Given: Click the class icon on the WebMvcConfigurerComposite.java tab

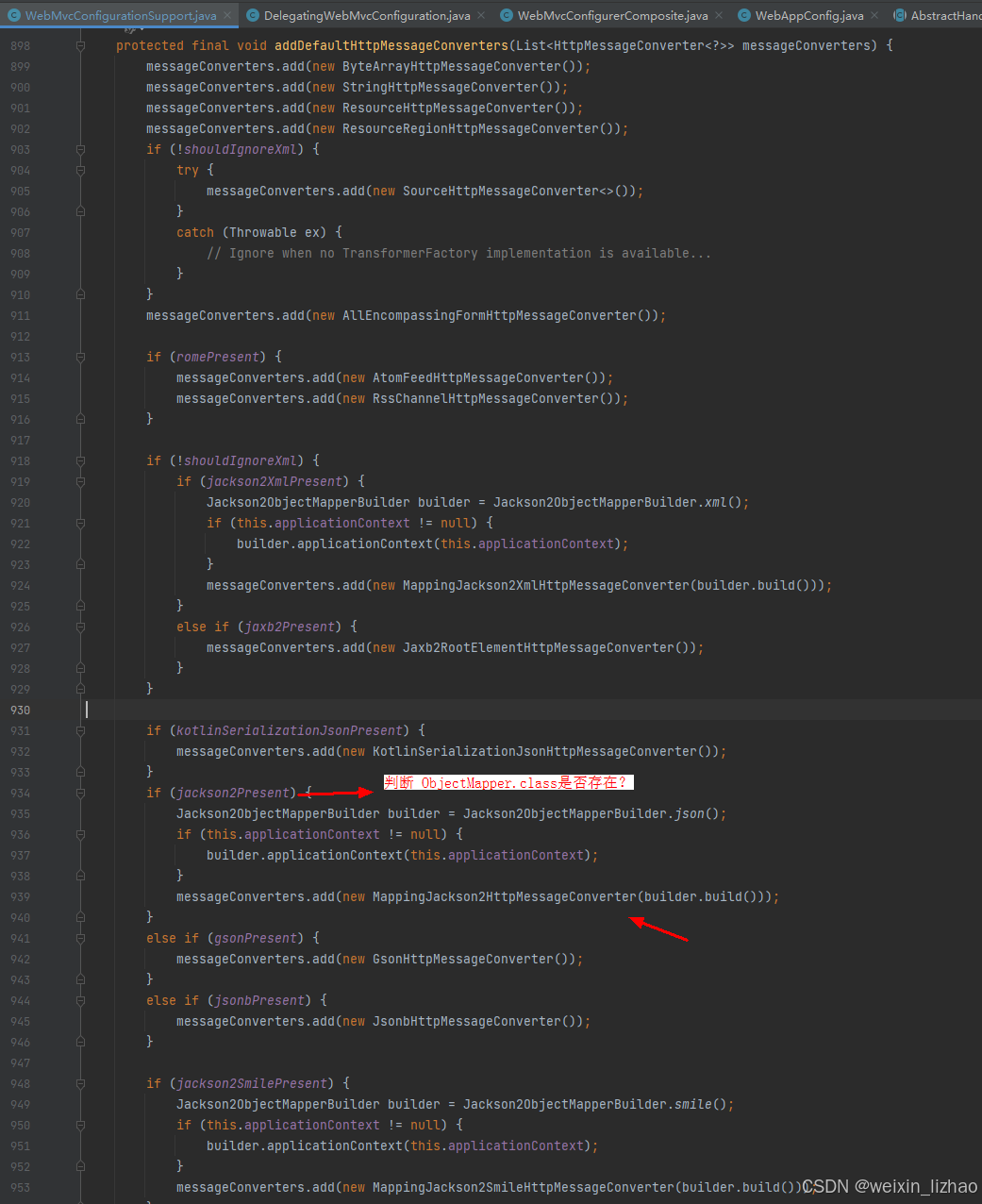Looking at the screenshot, I should 507,15.
